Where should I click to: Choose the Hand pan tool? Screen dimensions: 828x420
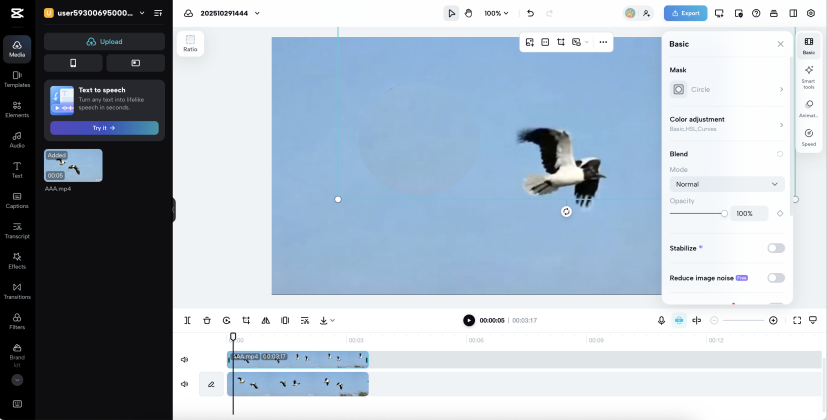point(468,13)
